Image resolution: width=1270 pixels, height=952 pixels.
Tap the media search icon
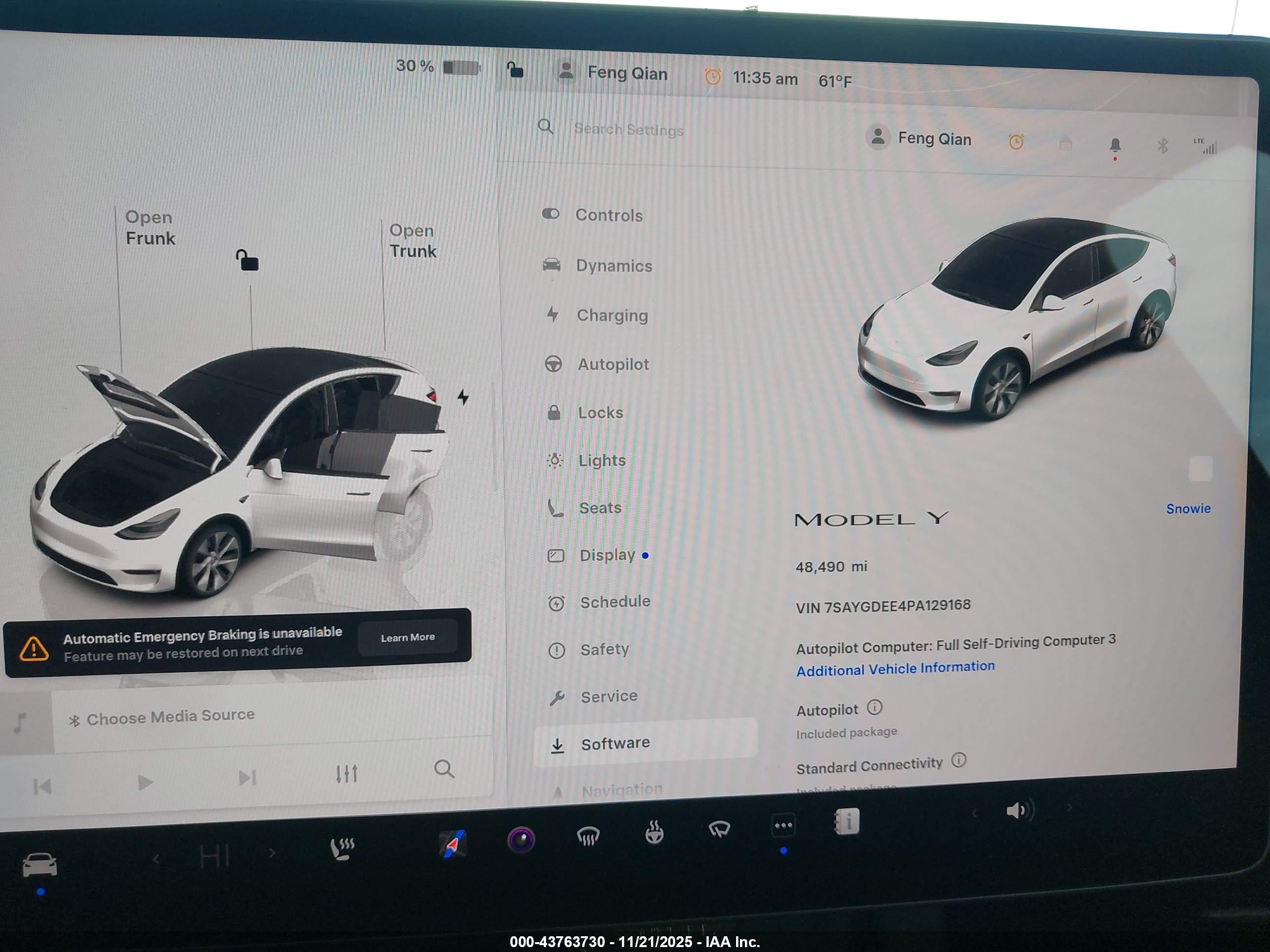(x=444, y=769)
